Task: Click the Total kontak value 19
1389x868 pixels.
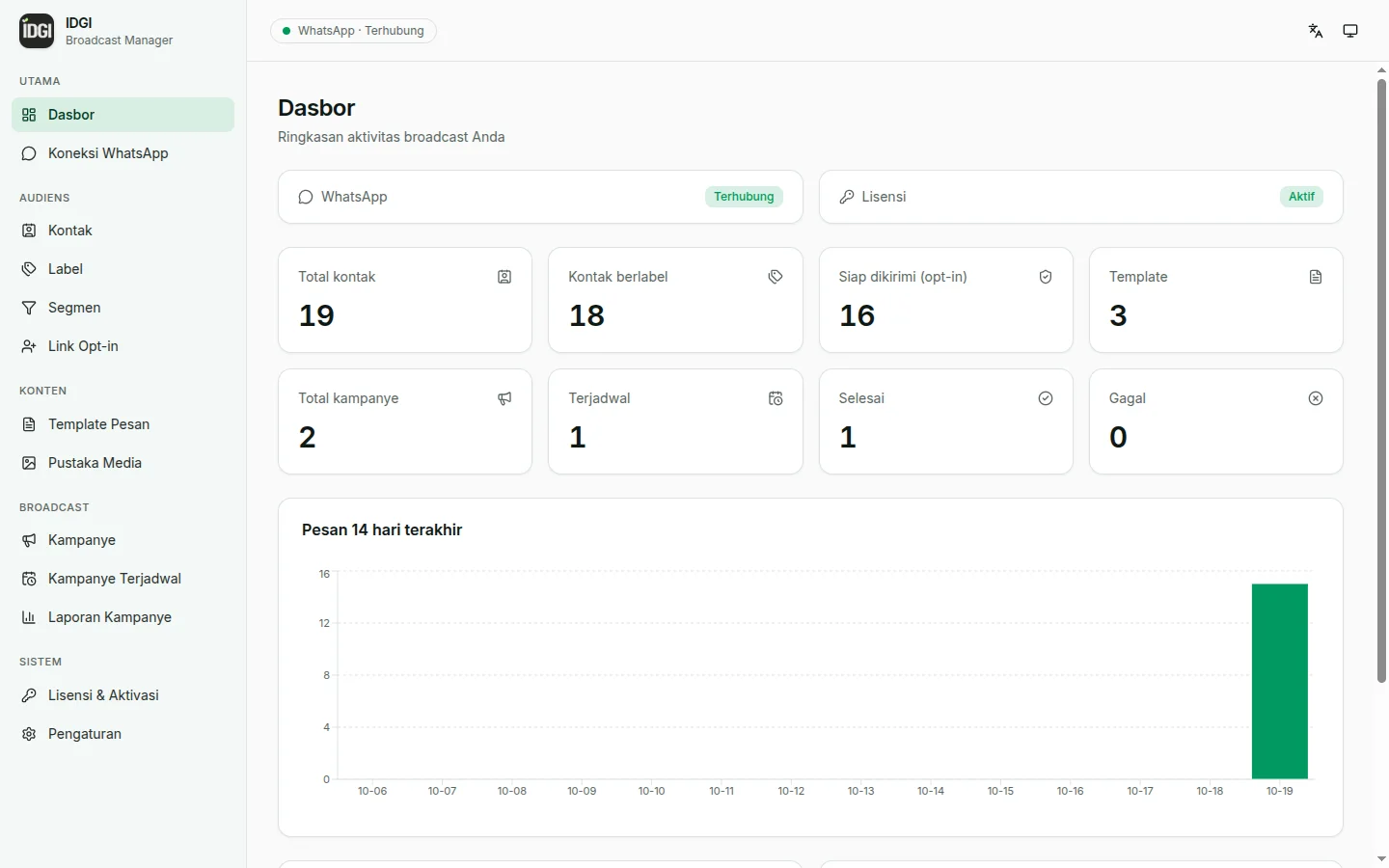Action: point(316,315)
